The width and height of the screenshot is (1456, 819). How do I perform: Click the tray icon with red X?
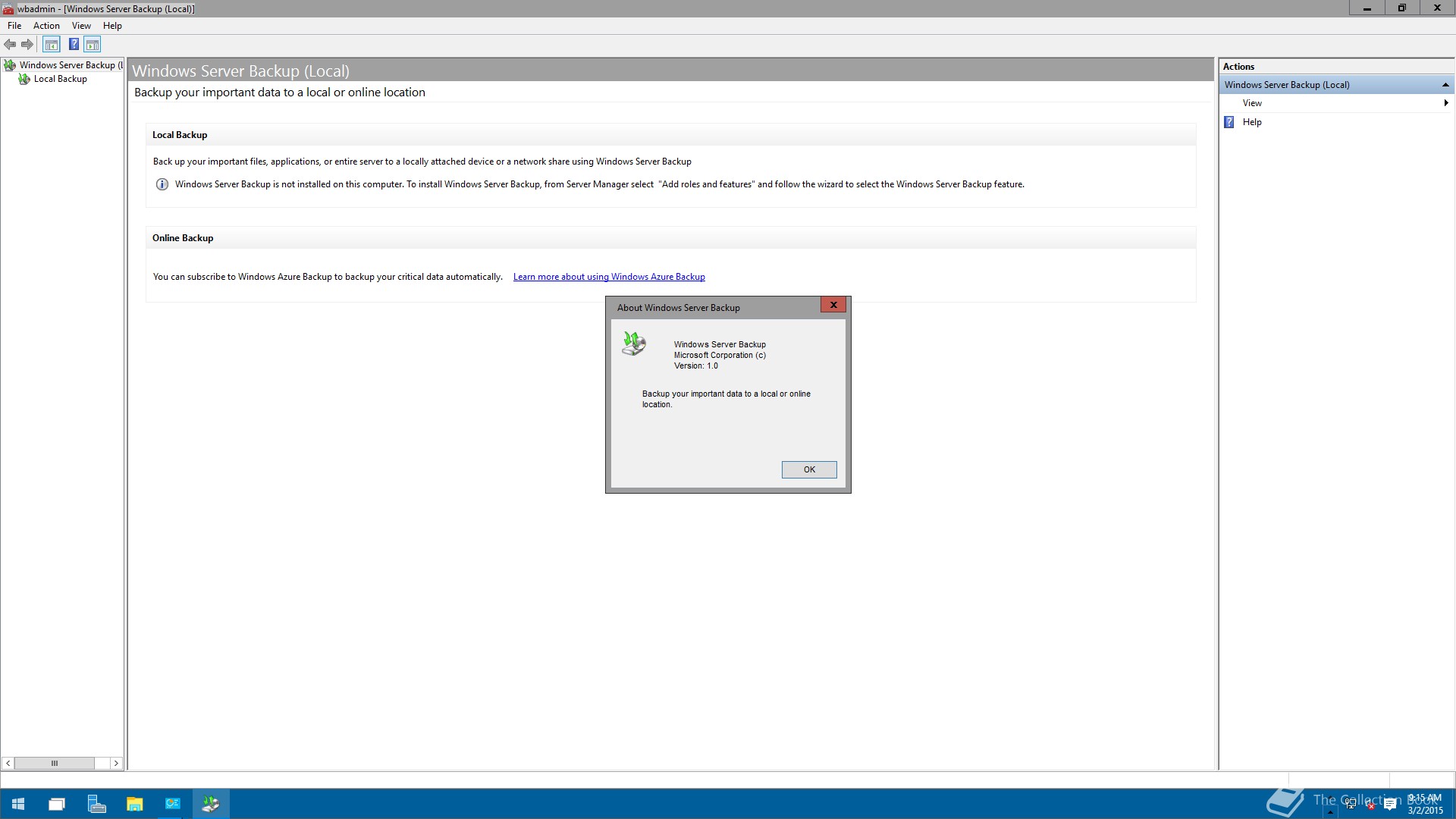click(x=1370, y=805)
